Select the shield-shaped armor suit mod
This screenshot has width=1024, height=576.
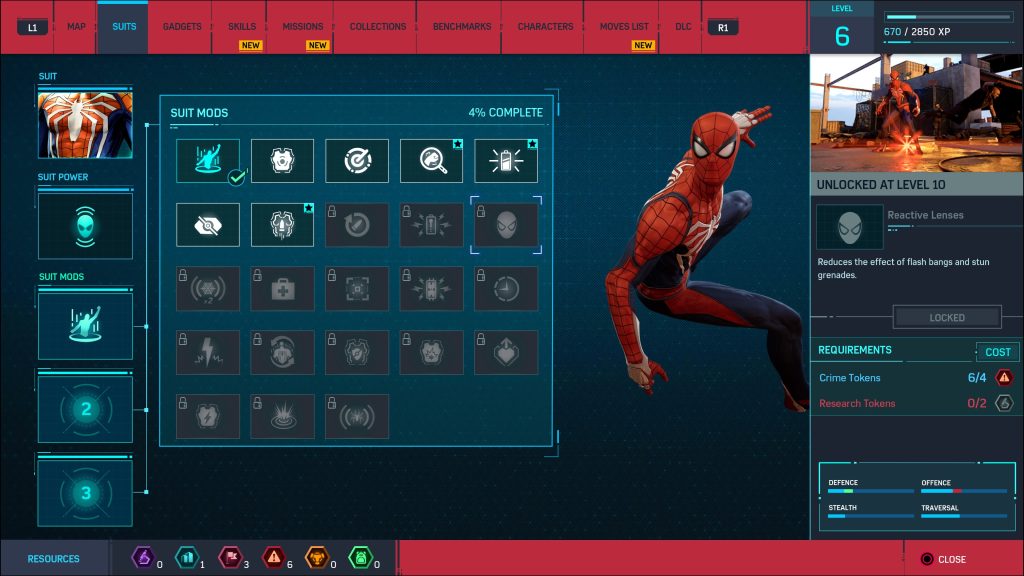click(x=282, y=160)
